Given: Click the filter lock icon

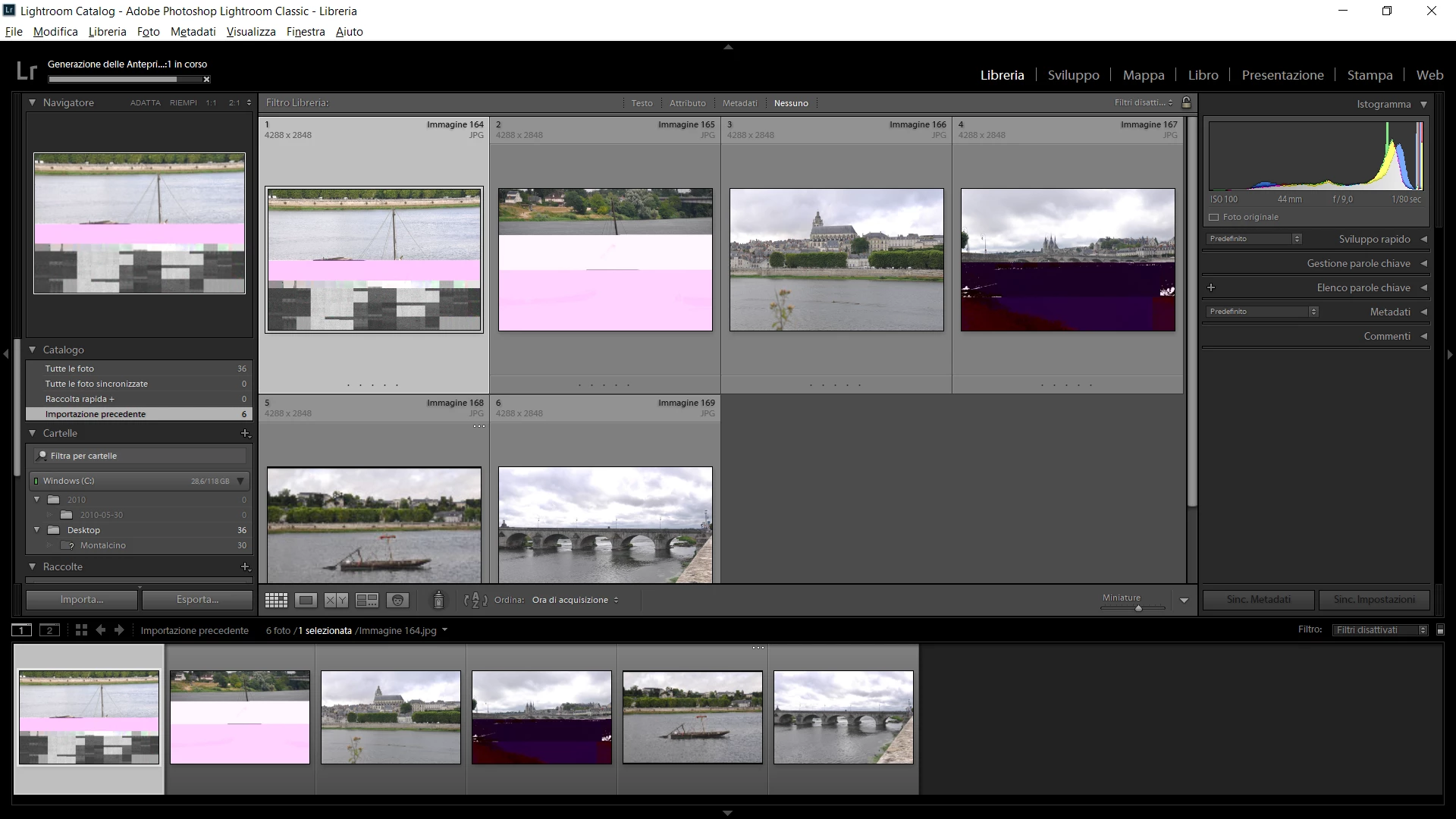Looking at the screenshot, I should tap(1187, 102).
